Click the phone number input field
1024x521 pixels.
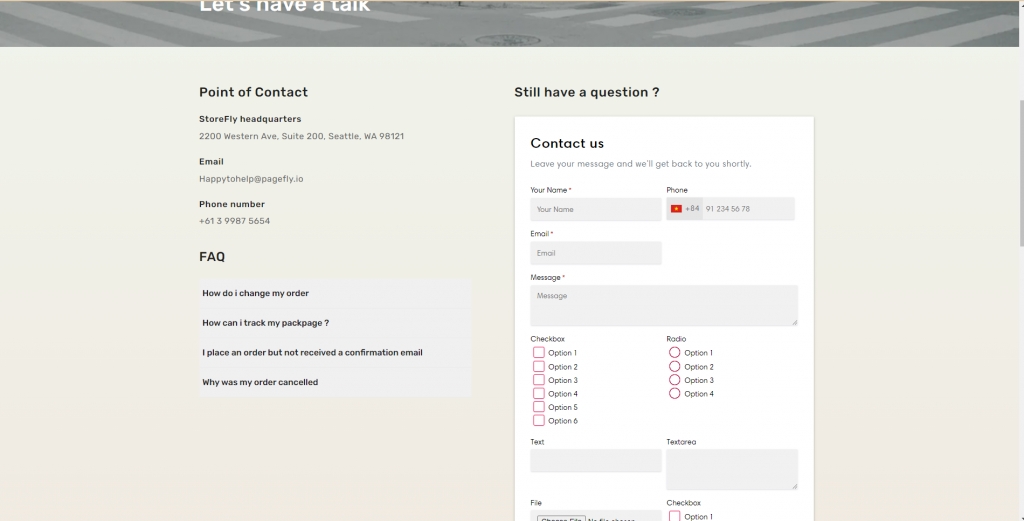point(747,209)
